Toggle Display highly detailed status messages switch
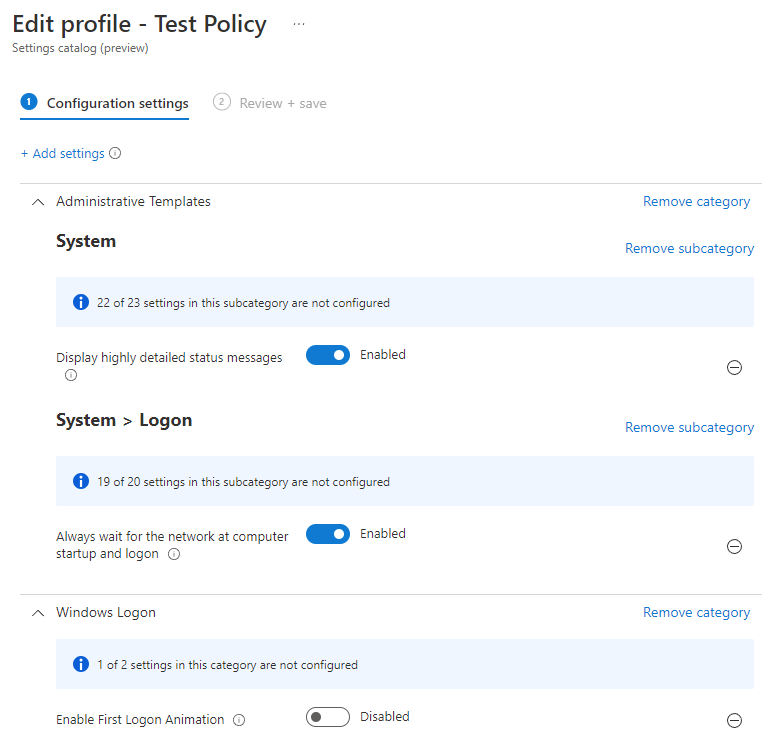This screenshot has width=777, height=749. click(328, 355)
